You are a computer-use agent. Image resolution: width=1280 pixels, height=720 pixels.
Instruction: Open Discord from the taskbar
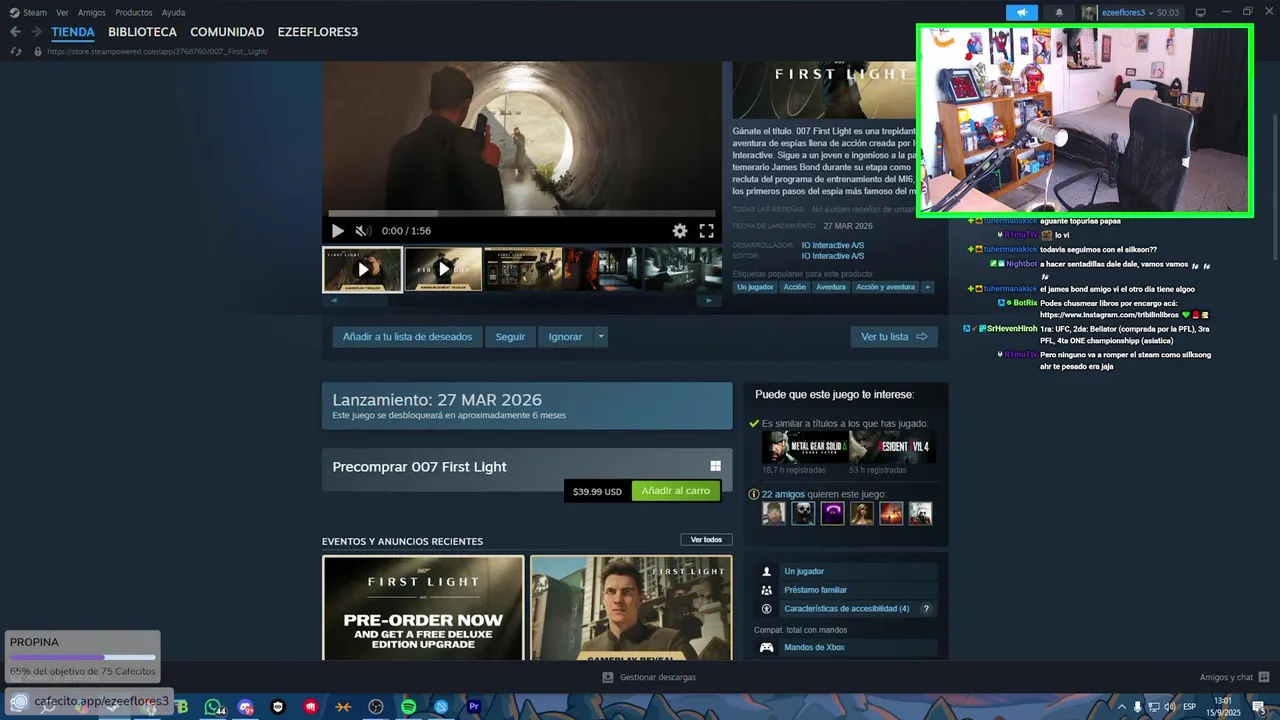(x=246, y=707)
